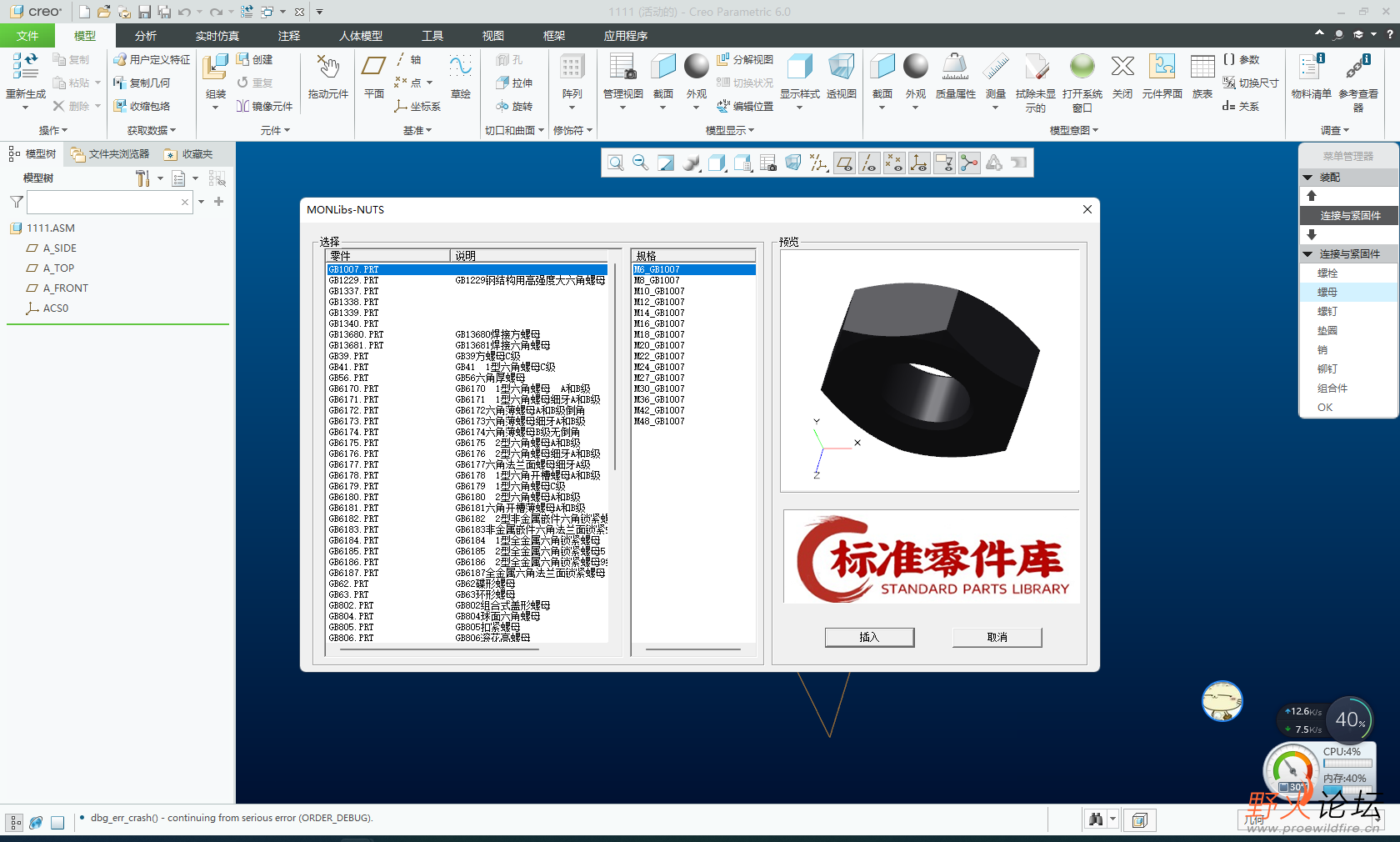Expand the 调查 (Investigate) group dropdown
This screenshot has height=842, width=1400.
click(1335, 130)
